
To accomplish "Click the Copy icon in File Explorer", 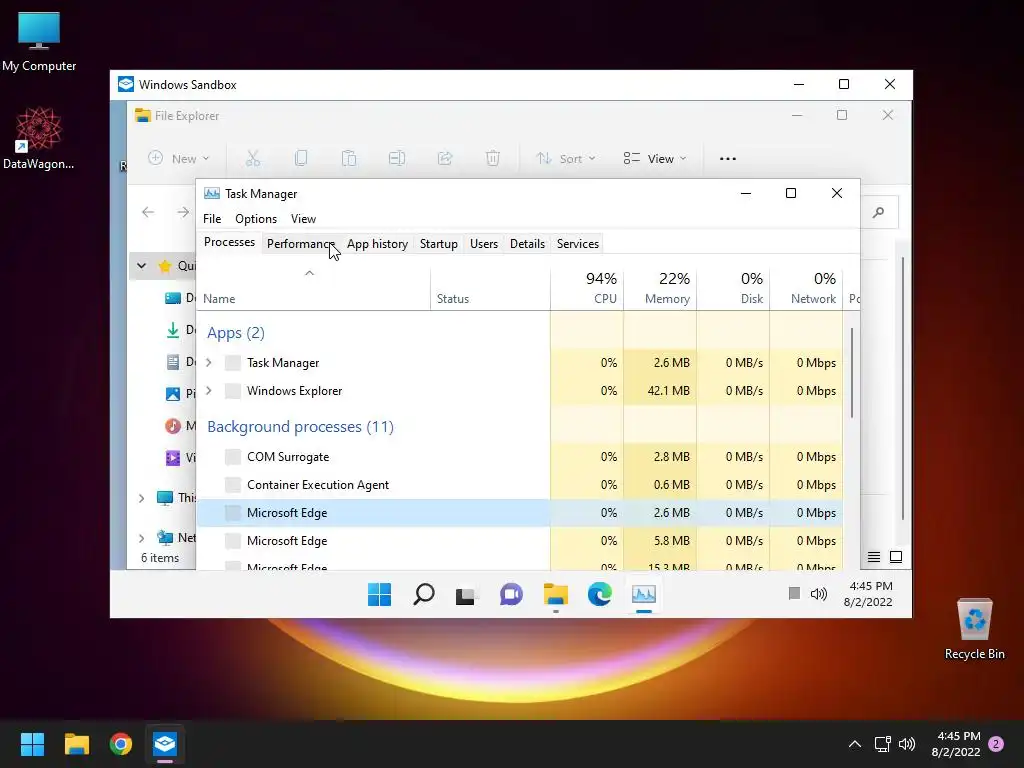I will [x=301, y=158].
